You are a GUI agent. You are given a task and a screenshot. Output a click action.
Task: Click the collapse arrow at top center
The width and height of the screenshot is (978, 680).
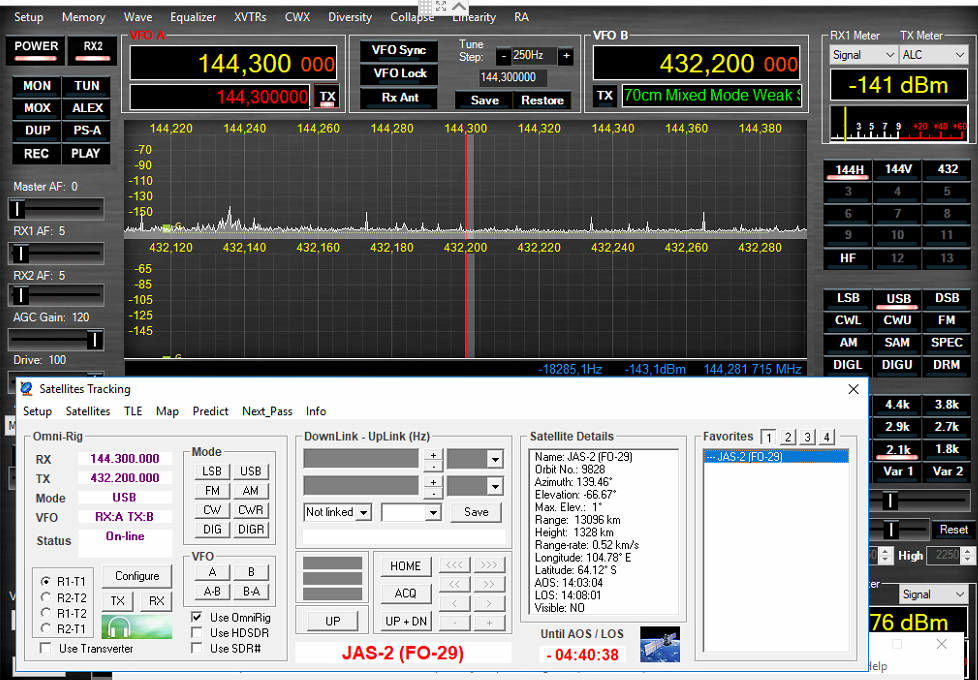[459, 6]
